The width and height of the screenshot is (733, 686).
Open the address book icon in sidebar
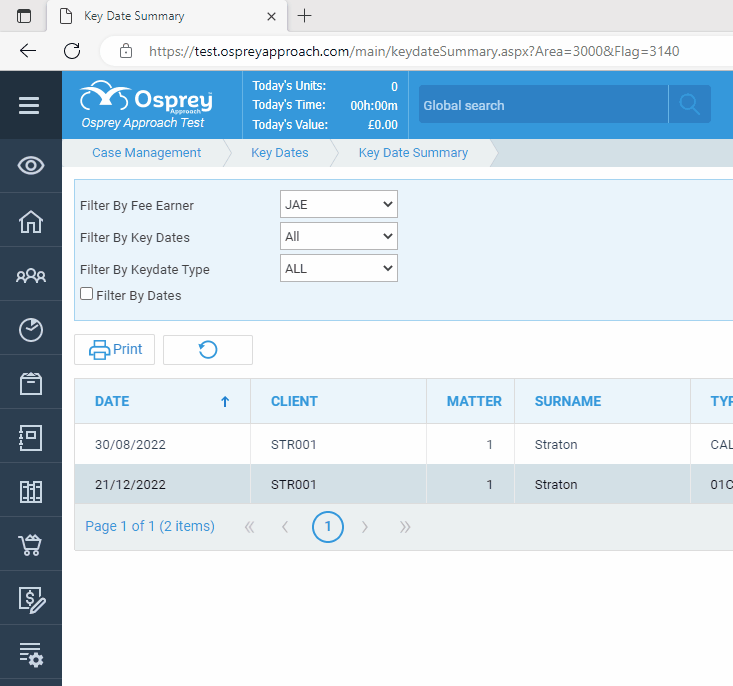[31, 438]
